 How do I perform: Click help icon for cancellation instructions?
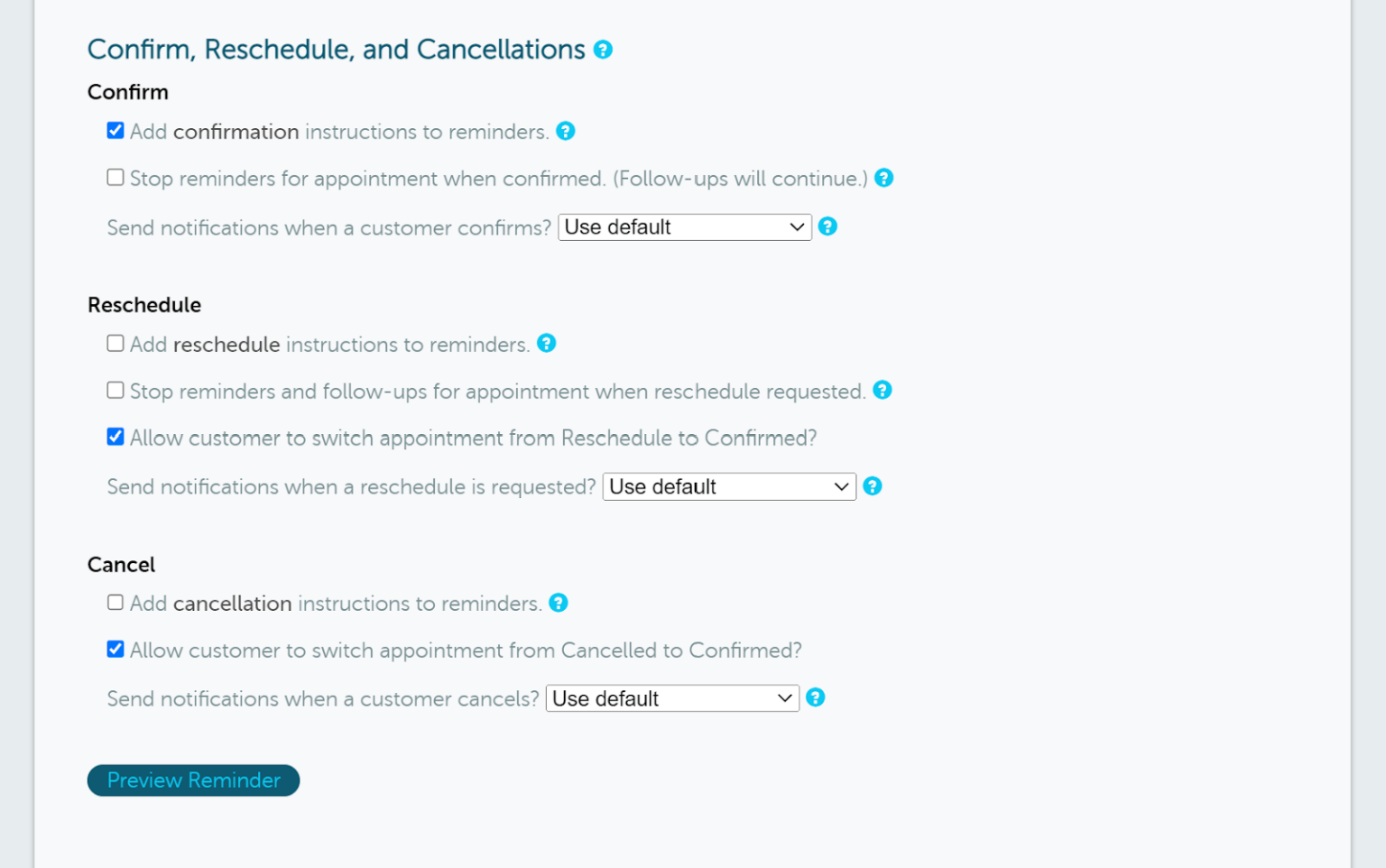[559, 603]
